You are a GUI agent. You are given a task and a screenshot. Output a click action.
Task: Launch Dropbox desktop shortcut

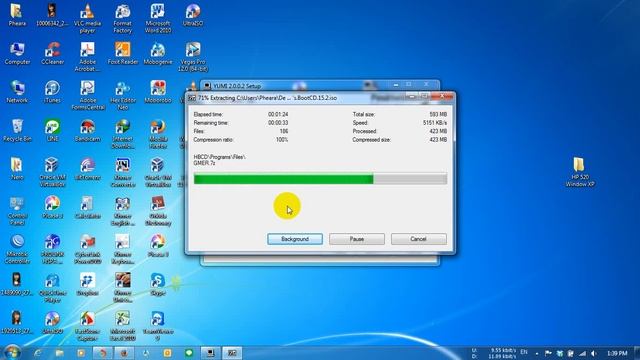(x=87, y=284)
